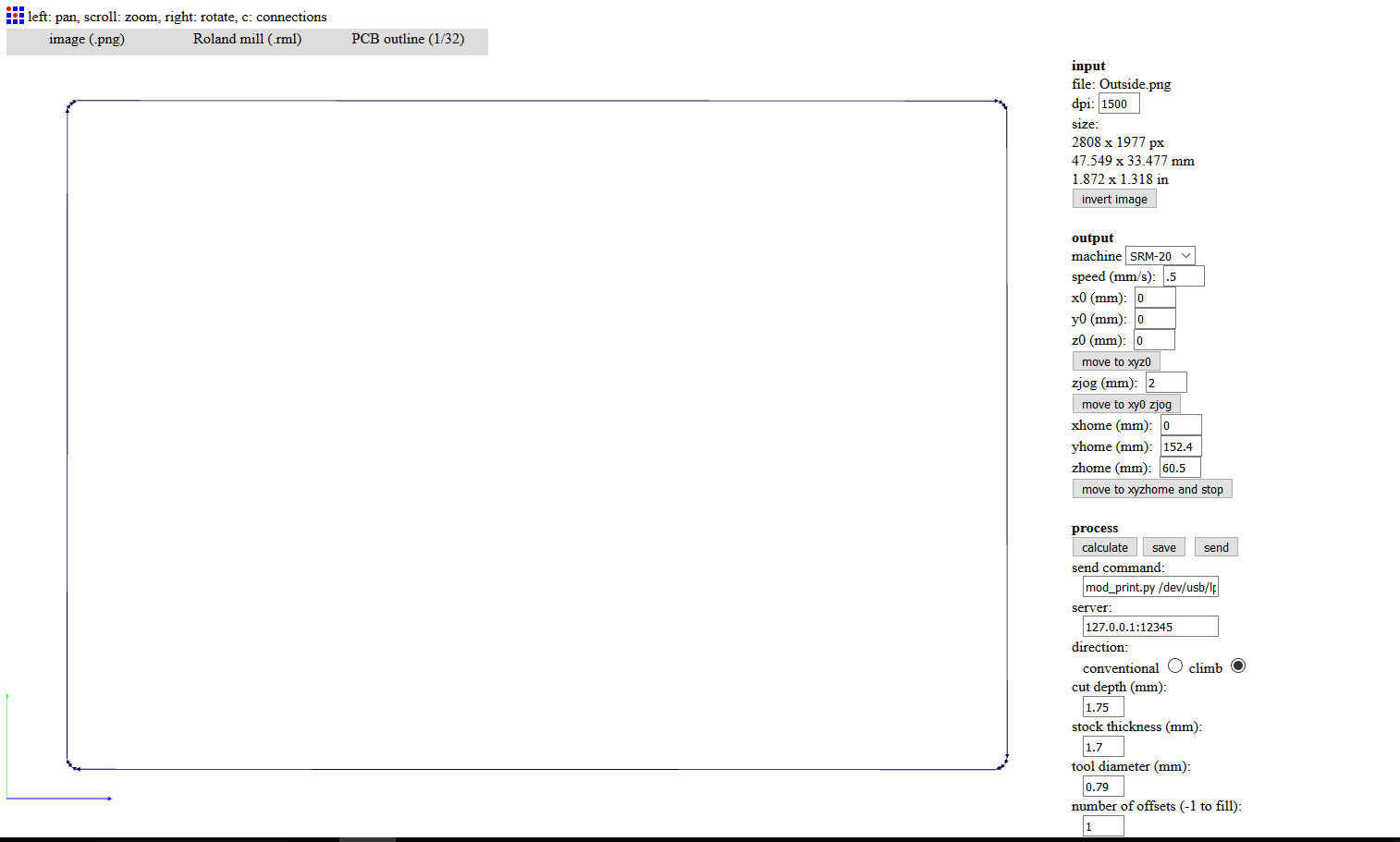Focus the cut depth (mm) field
The height and width of the screenshot is (842, 1400).
1103,707
